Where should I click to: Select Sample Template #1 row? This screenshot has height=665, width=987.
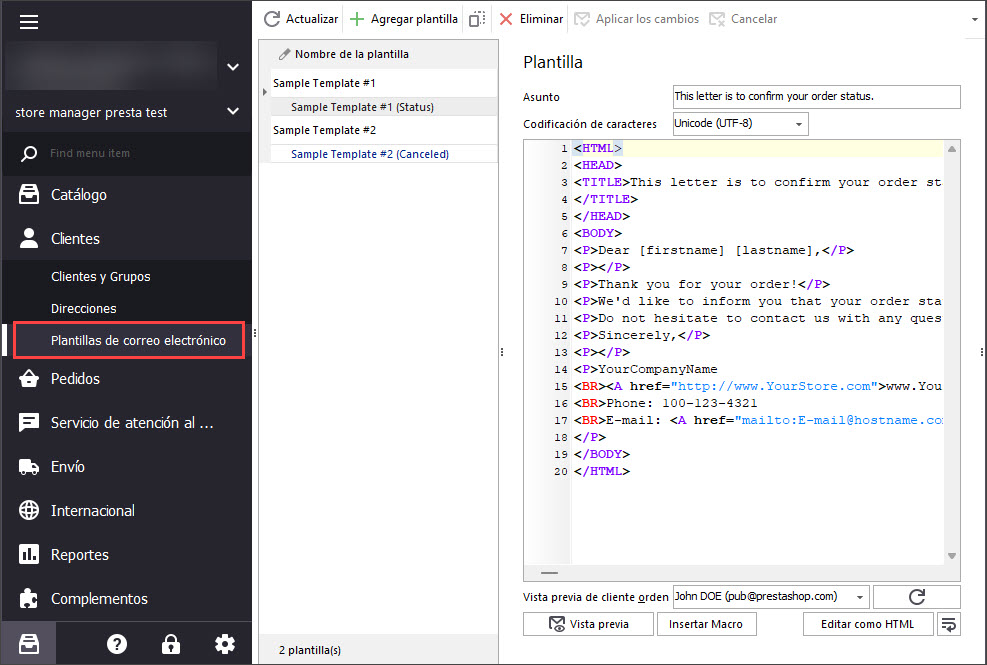pyautogui.click(x=384, y=83)
